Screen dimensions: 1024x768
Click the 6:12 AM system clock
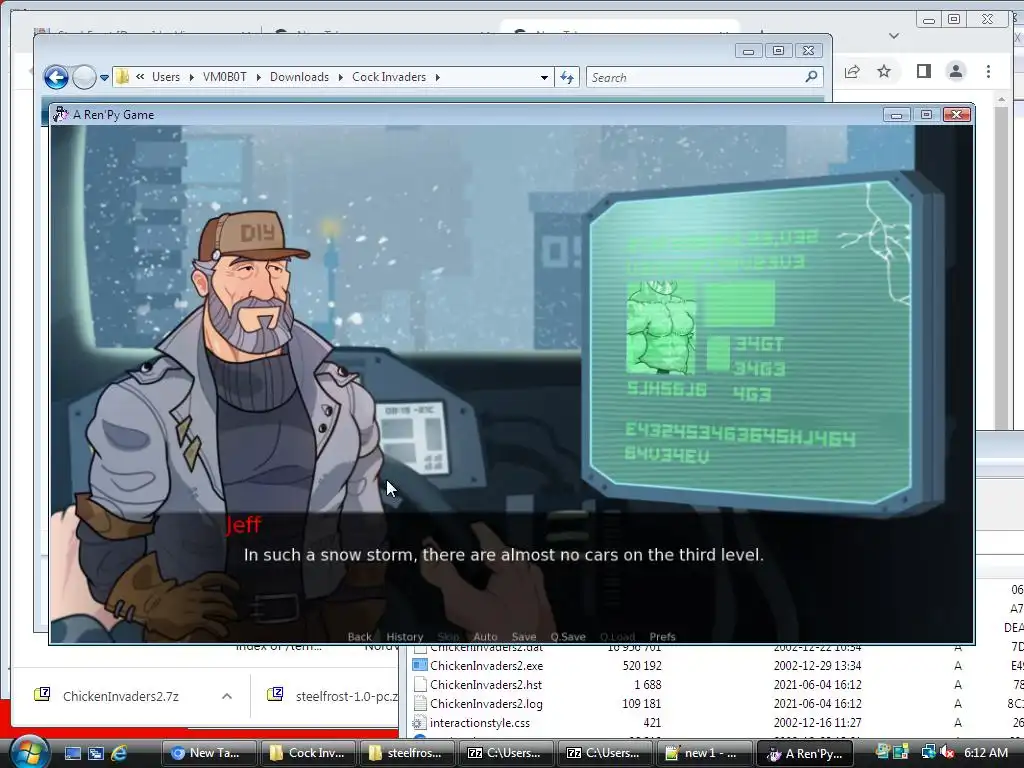pyautogui.click(x=985, y=753)
